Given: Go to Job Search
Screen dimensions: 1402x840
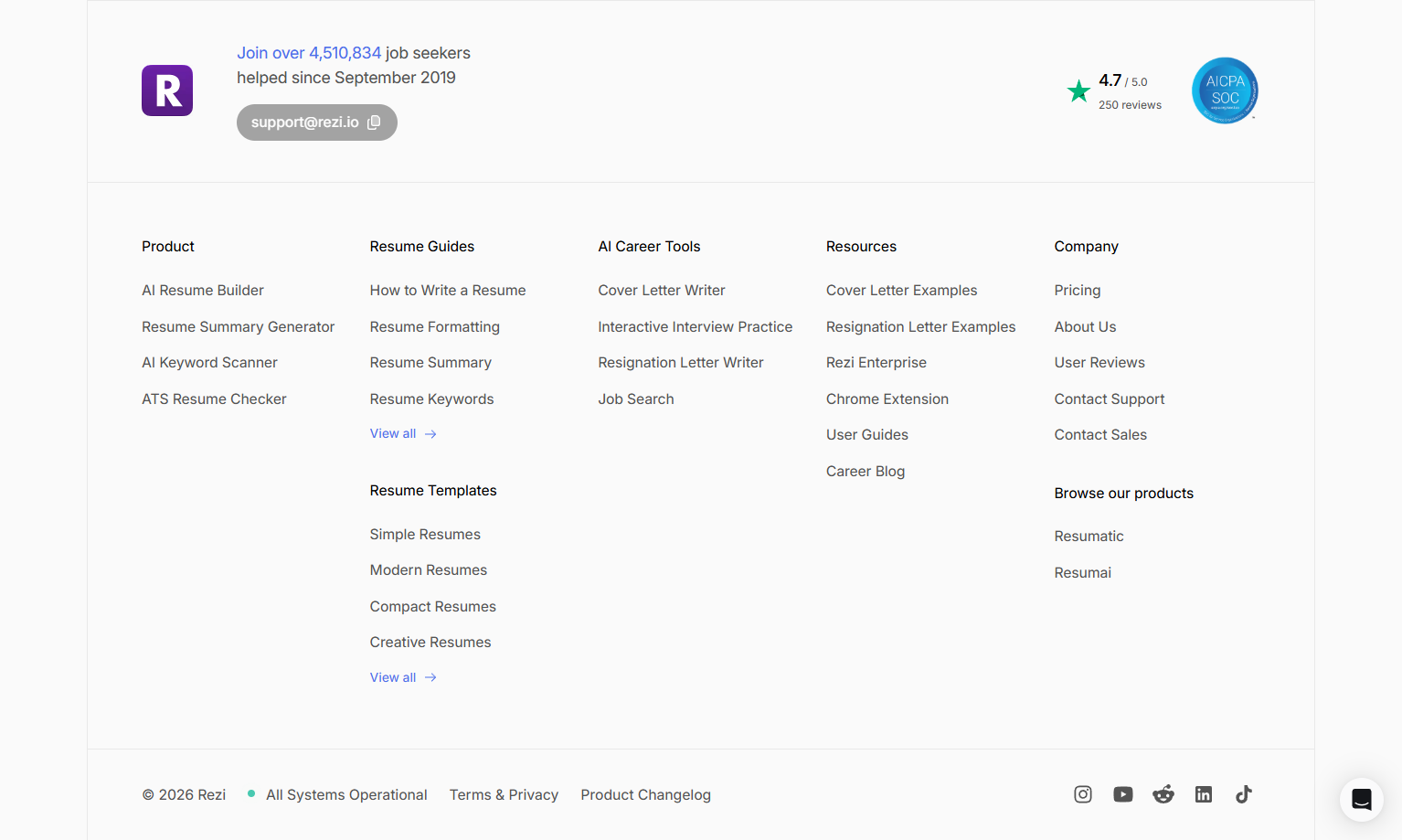Looking at the screenshot, I should click(x=636, y=399).
